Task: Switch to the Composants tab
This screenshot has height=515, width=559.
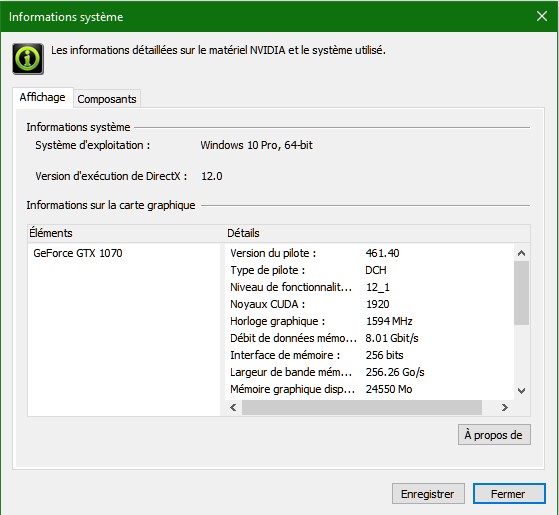Action: (x=107, y=99)
